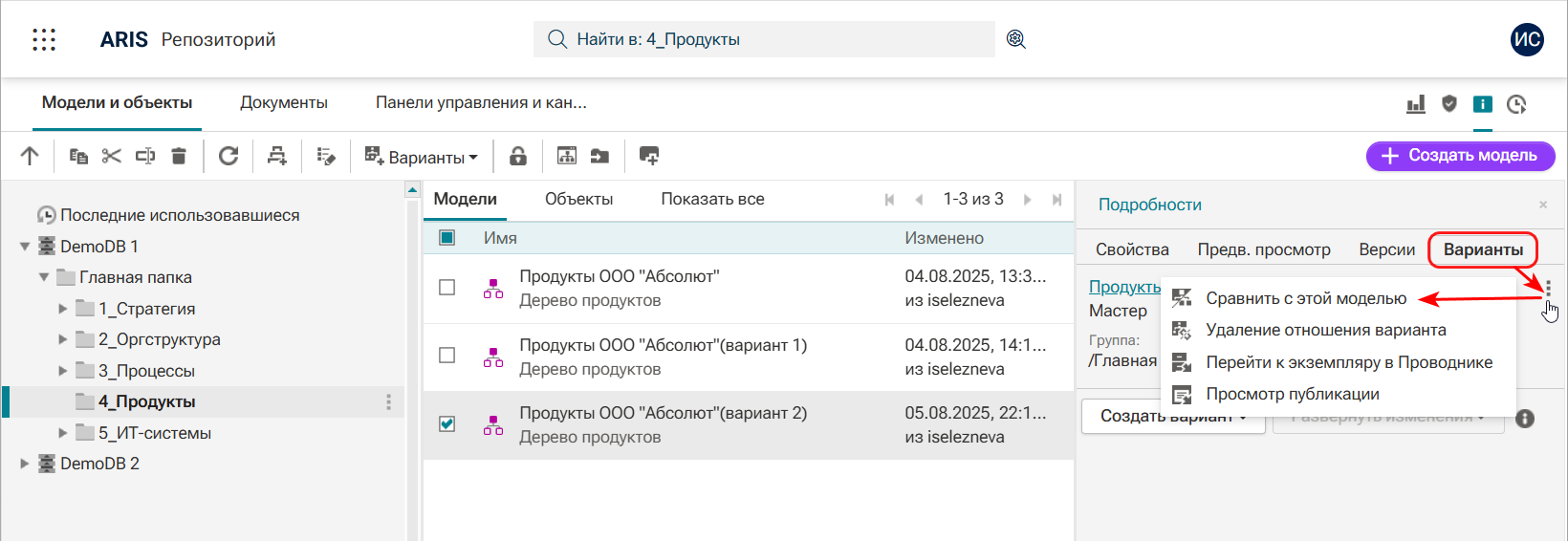Open the clock history panel icon

(x=1516, y=104)
